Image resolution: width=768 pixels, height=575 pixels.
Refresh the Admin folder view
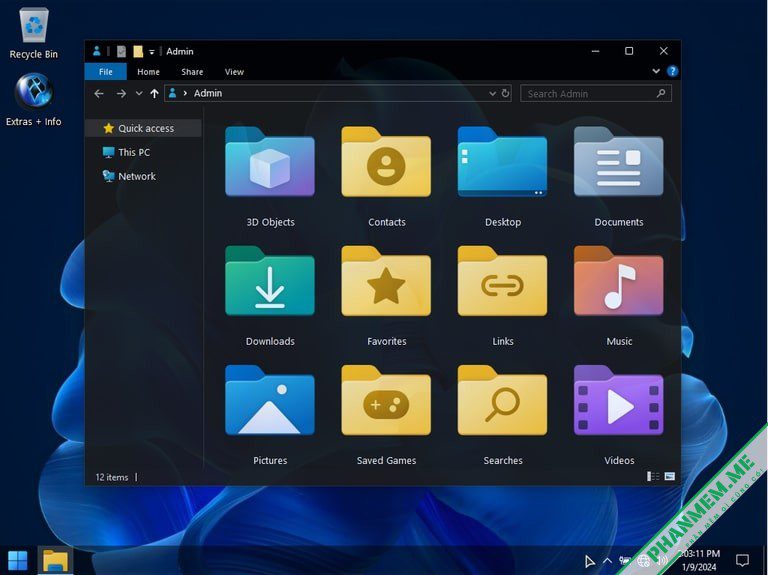(505, 93)
